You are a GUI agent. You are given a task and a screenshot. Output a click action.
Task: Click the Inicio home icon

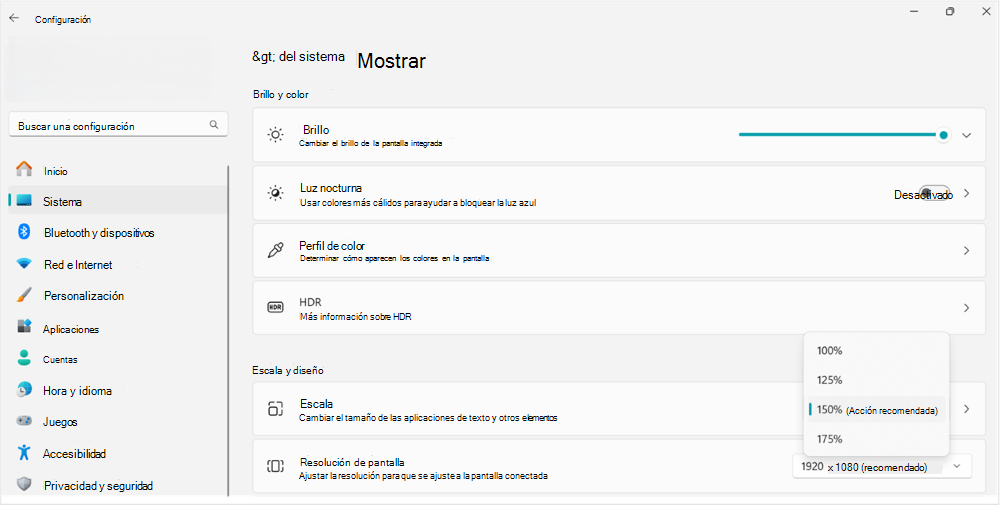(24, 170)
